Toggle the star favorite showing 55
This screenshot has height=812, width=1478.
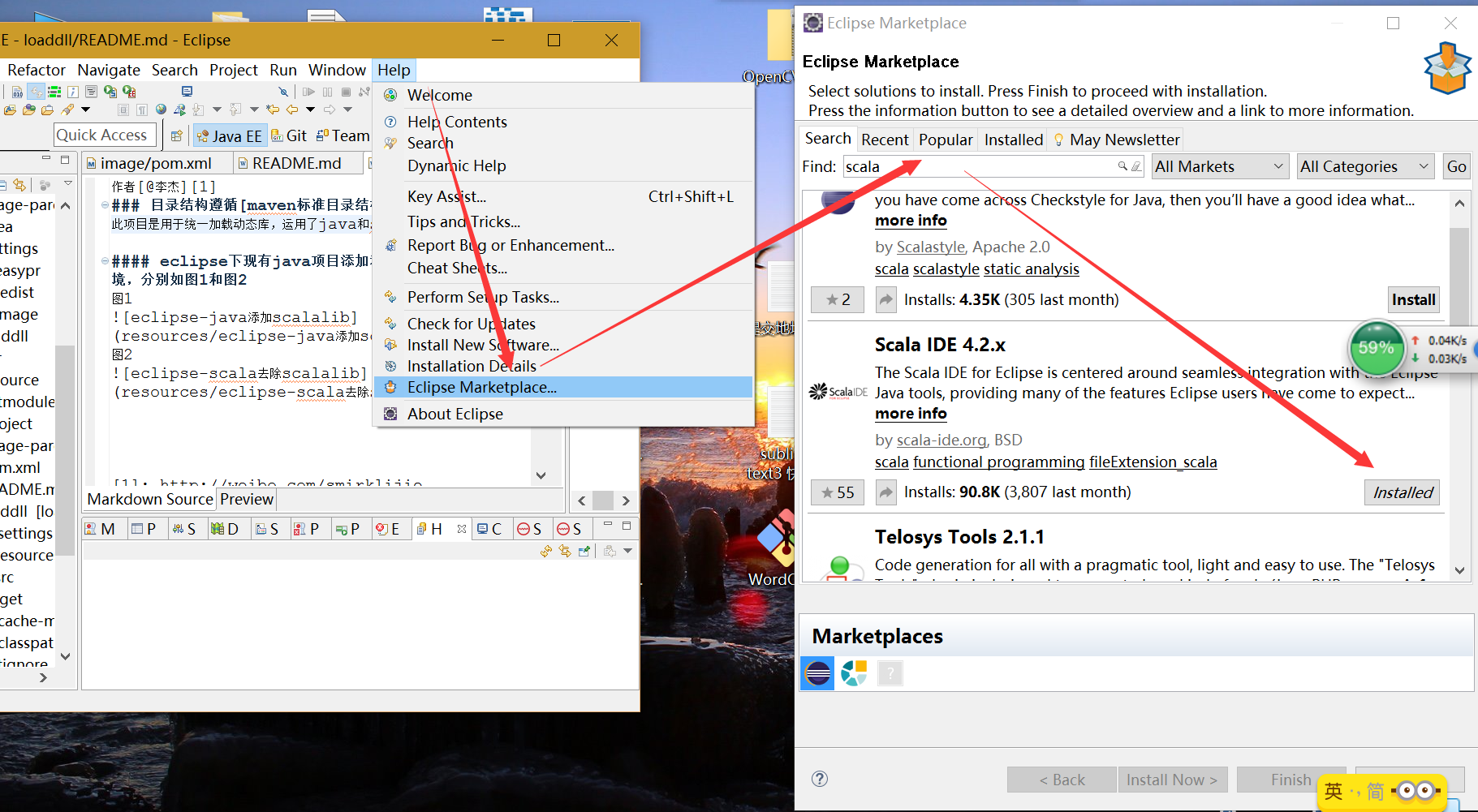tap(838, 492)
